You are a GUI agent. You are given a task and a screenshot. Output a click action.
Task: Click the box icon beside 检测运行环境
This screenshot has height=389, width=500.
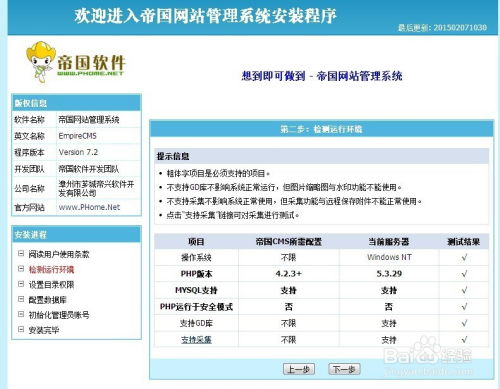tap(21, 269)
